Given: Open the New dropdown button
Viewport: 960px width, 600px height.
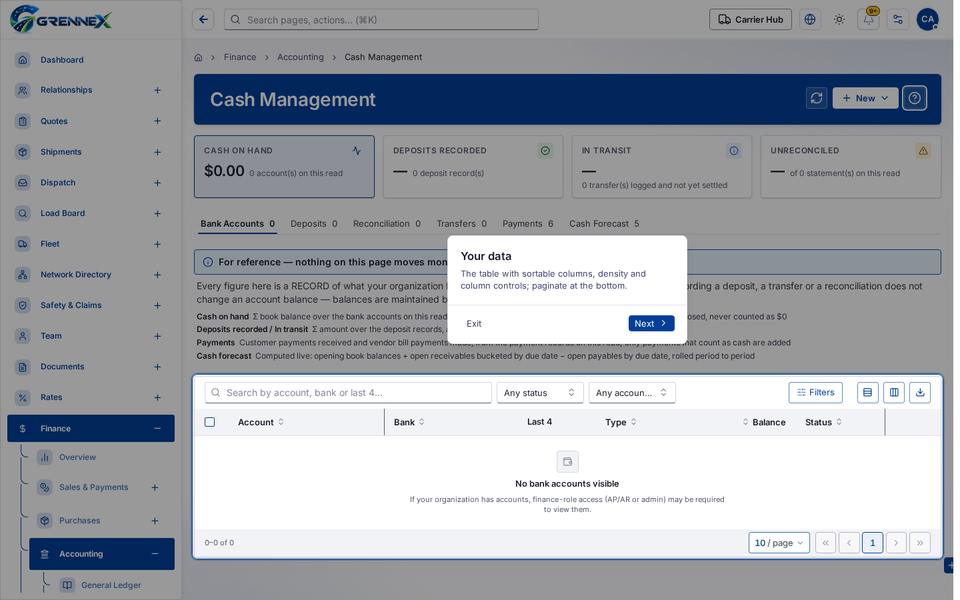Looking at the screenshot, I should [865, 98].
